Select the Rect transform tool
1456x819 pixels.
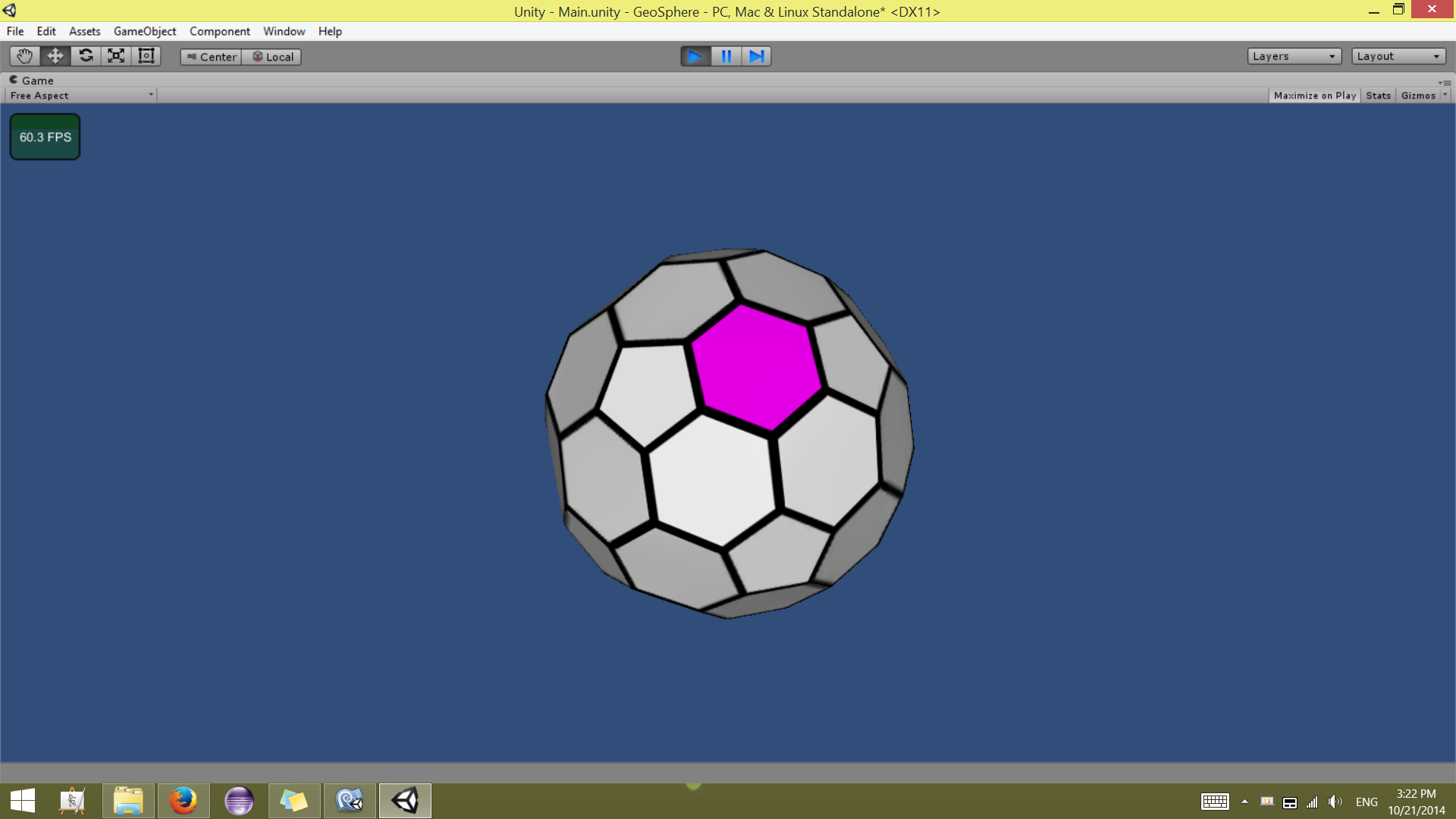pos(146,56)
